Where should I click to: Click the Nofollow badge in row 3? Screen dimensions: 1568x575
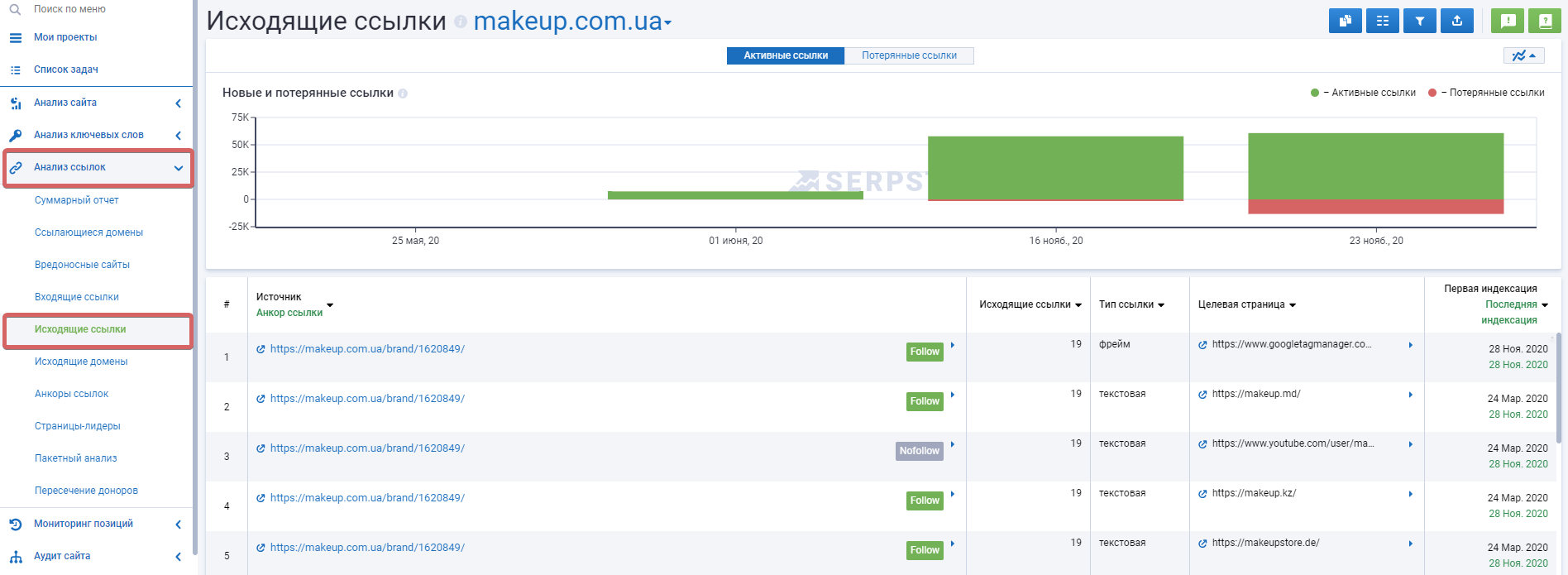(919, 451)
